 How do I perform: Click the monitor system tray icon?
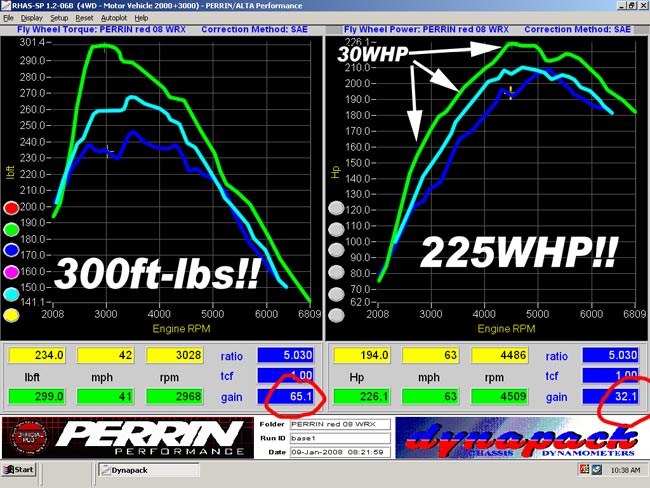[x=597, y=469]
